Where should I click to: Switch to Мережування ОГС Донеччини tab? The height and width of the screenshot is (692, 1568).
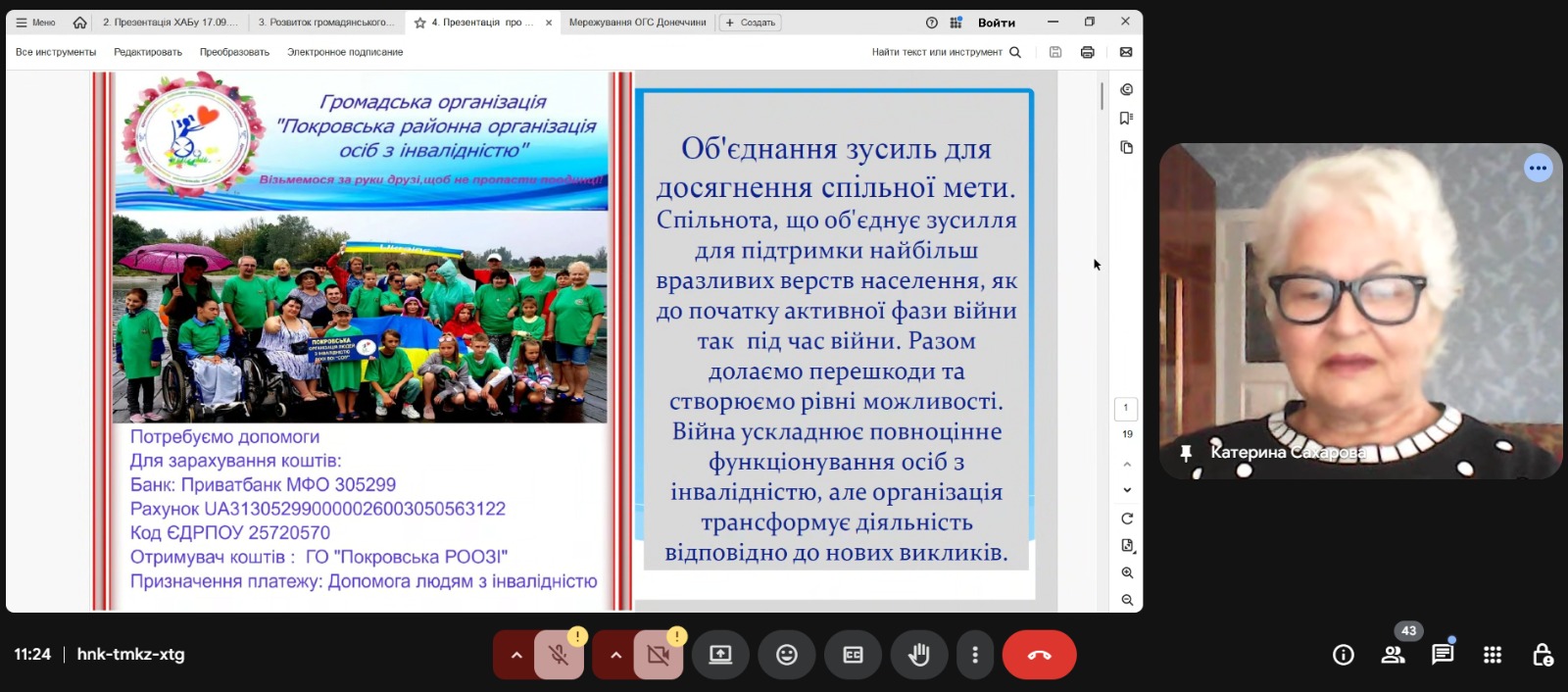coord(637,23)
